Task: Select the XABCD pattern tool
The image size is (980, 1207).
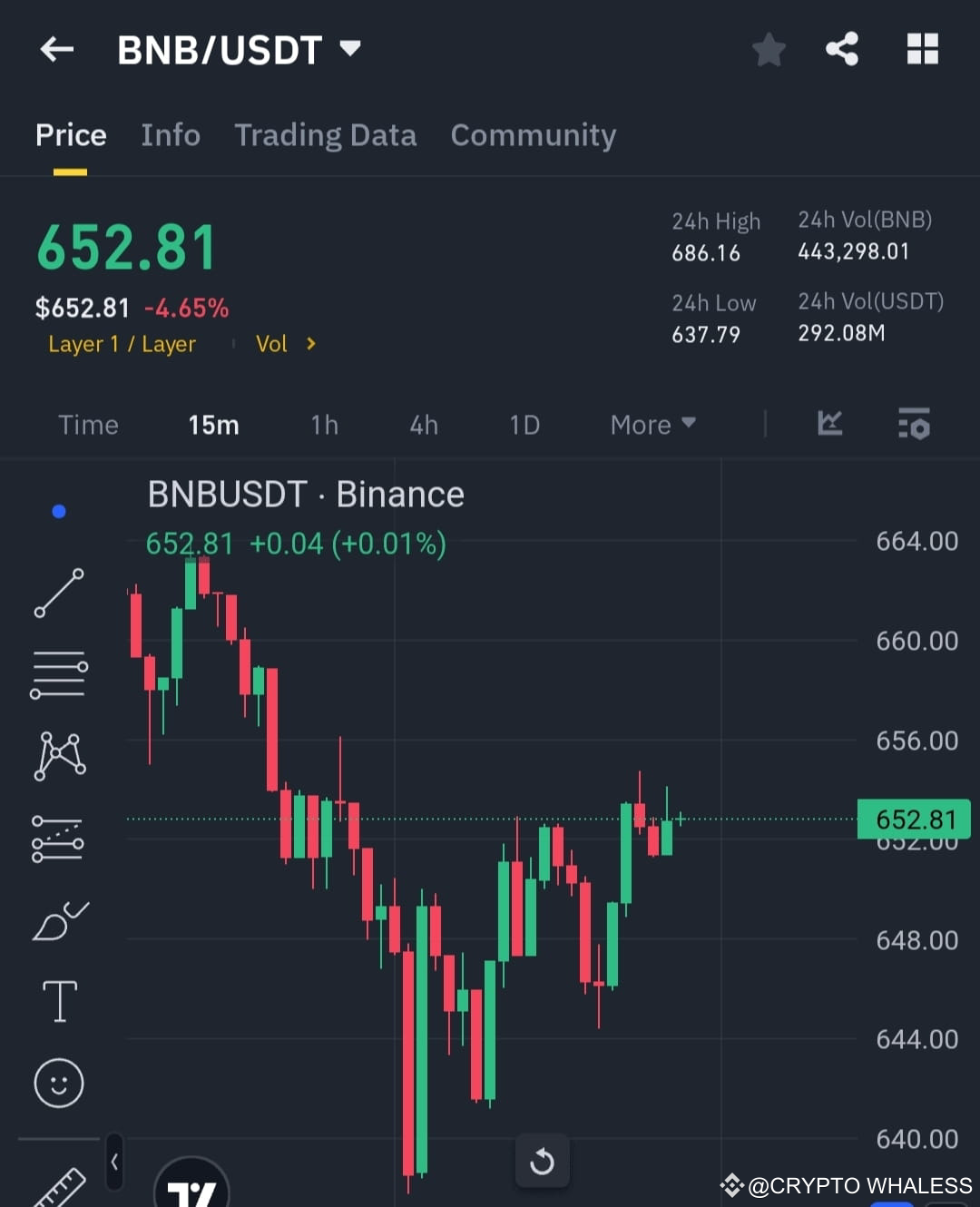Action: [x=59, y=755]
